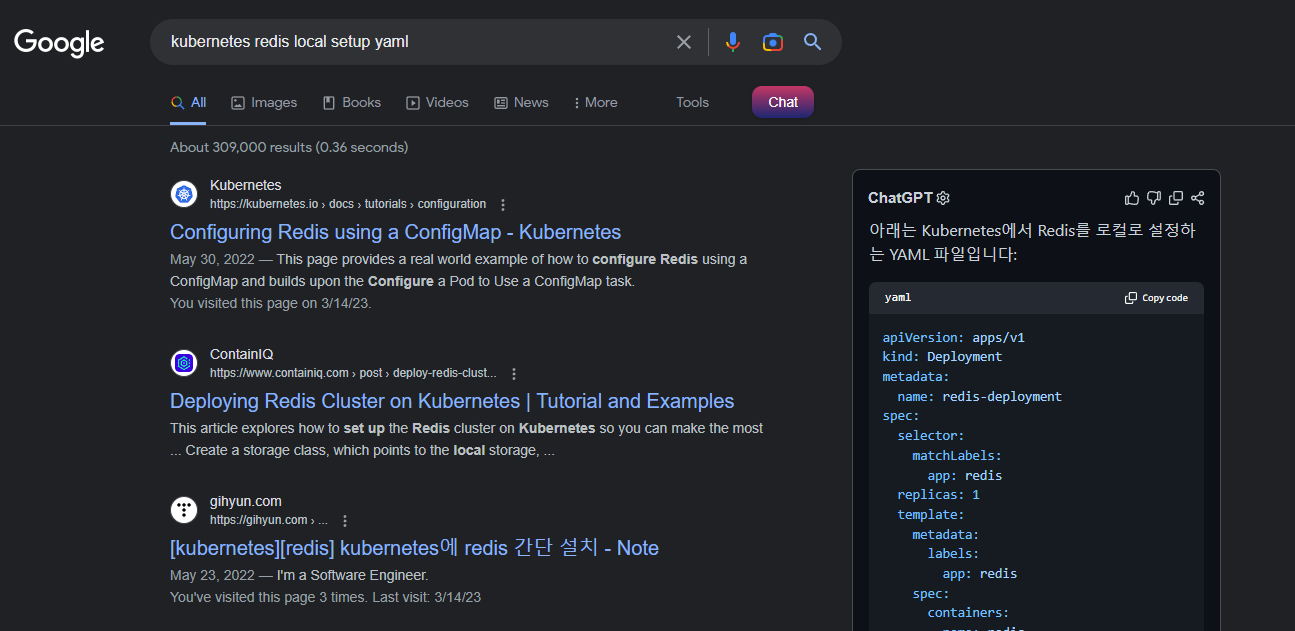This screenshot has height=631, width=1295.
Task: Click the yaml language label in code header
Action: tap(898, 298)
